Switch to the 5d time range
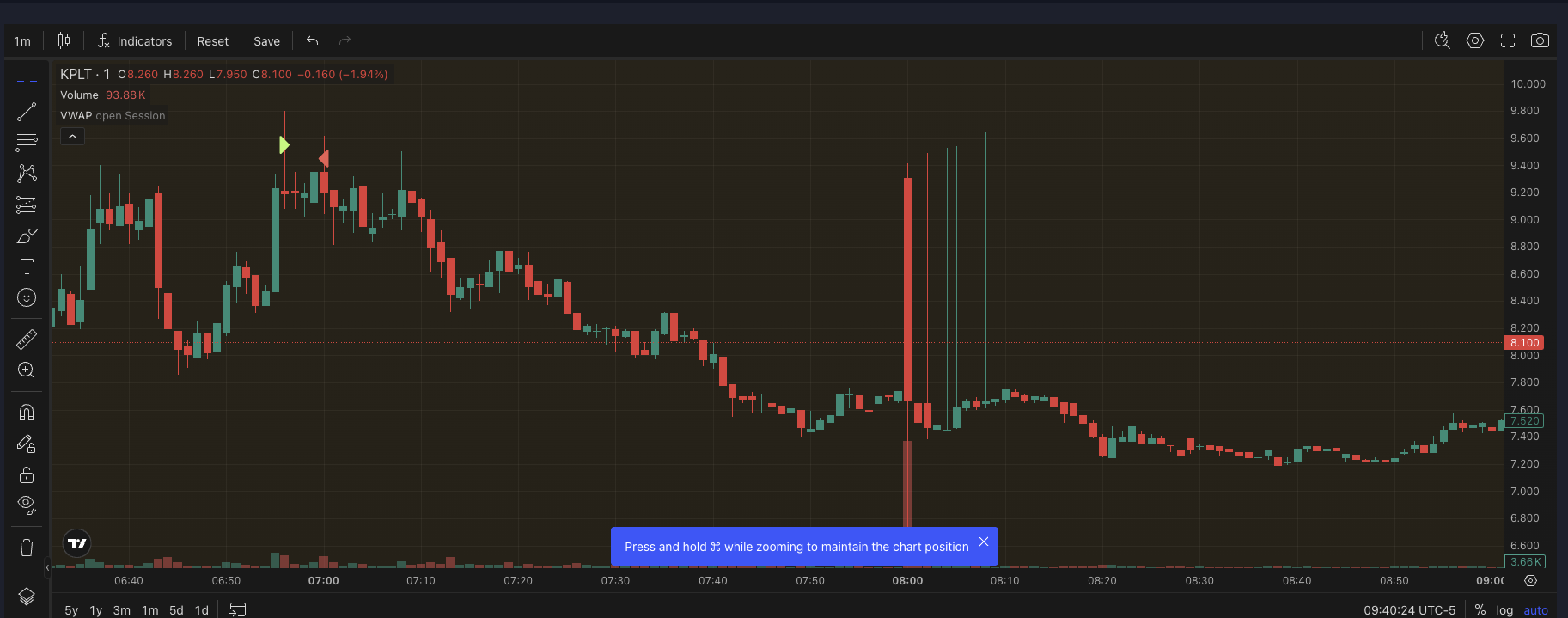 [176, 610]
